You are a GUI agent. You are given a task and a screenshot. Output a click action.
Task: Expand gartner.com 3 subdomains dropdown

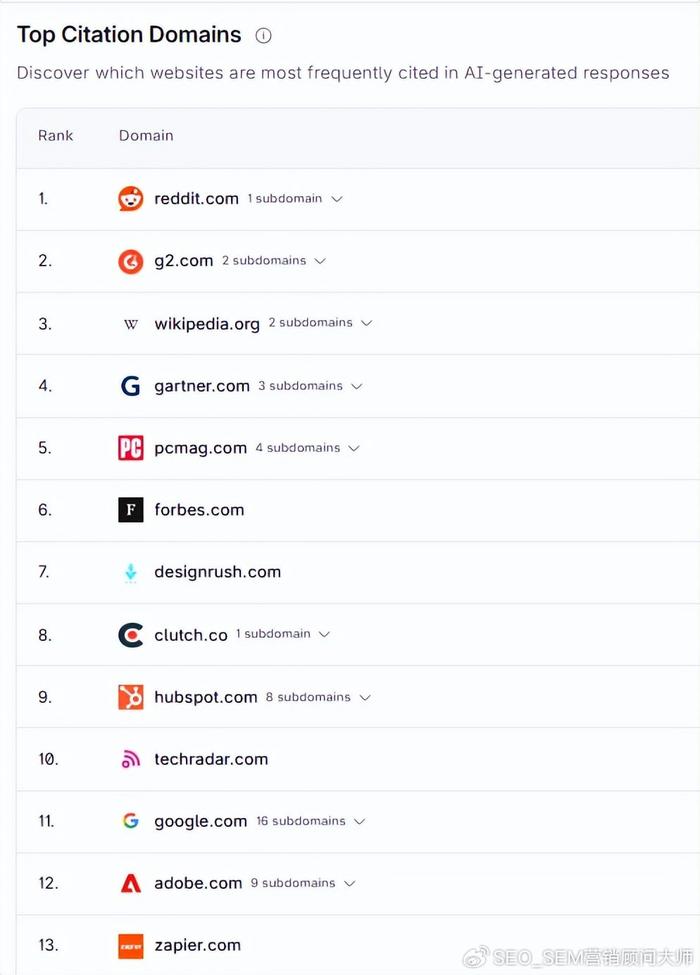pos(357,386)
